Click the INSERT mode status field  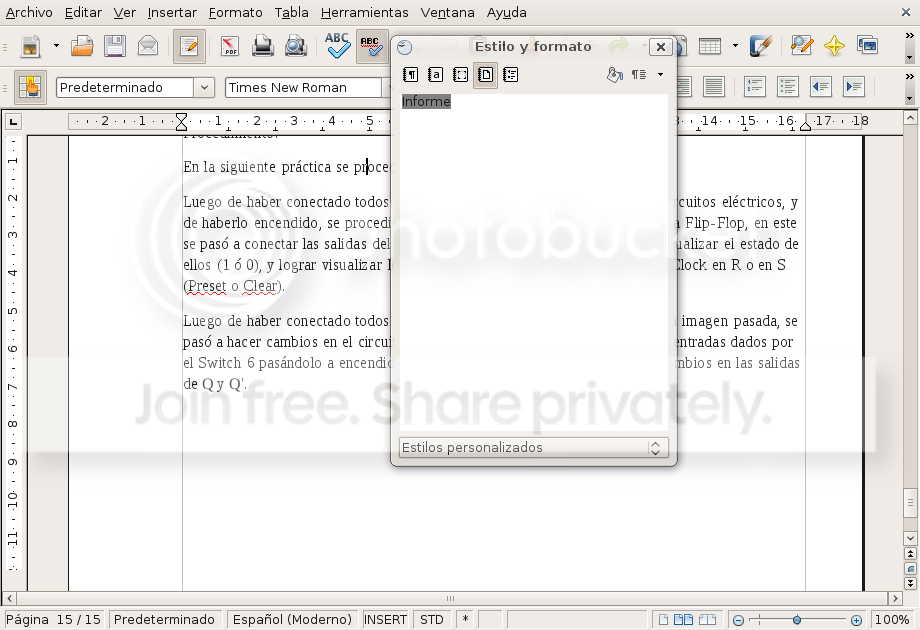[385, 619]
